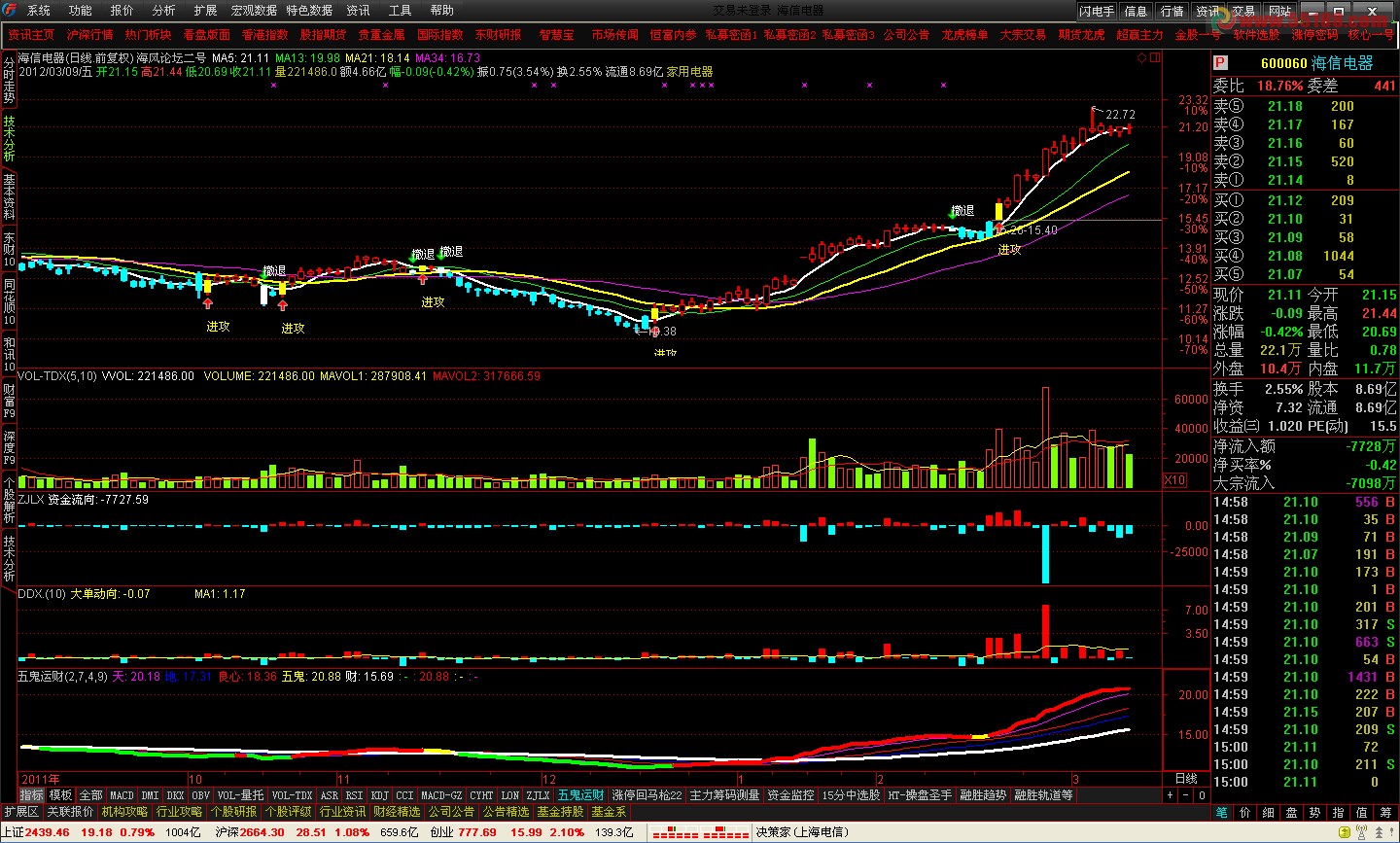Open the 扩展区 tab
Viewport: 1400px width, 843px height.
point(21,812)
